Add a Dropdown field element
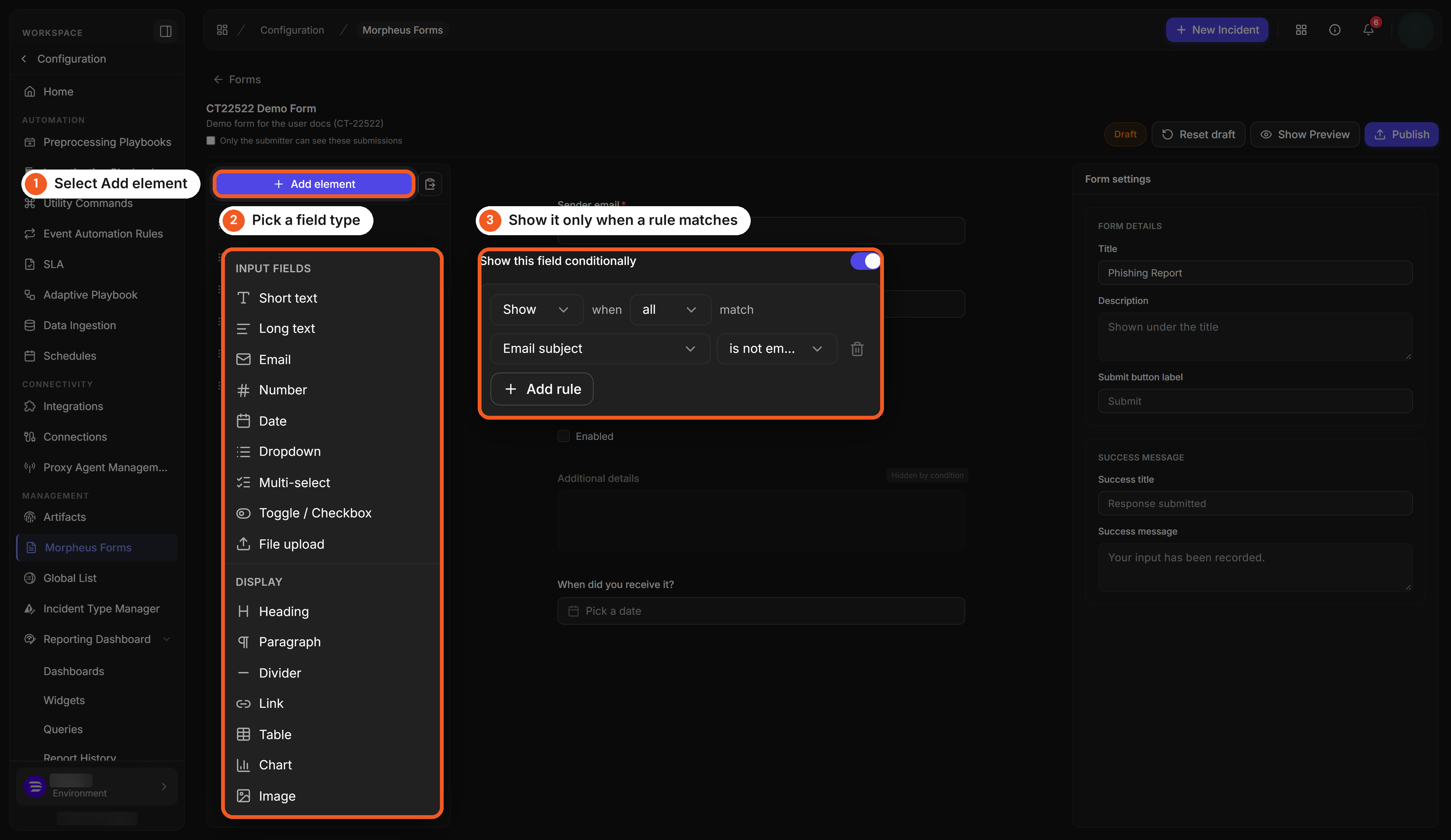 click(x=332, y=451)
